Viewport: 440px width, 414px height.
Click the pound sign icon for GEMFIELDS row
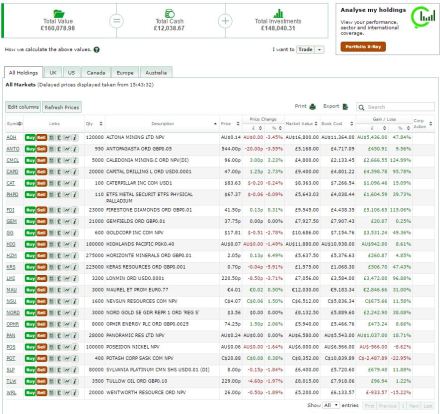click(x=59, y=221)
